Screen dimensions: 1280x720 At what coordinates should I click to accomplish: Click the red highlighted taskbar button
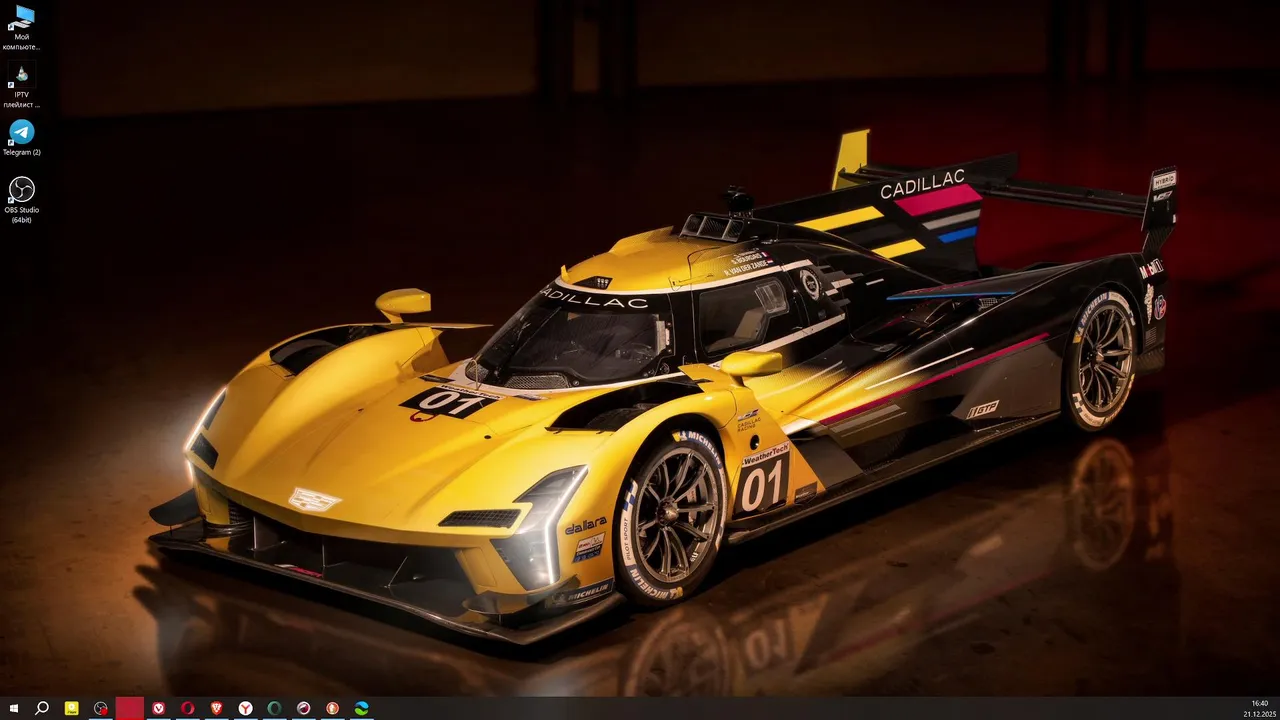tap(130, 708)
